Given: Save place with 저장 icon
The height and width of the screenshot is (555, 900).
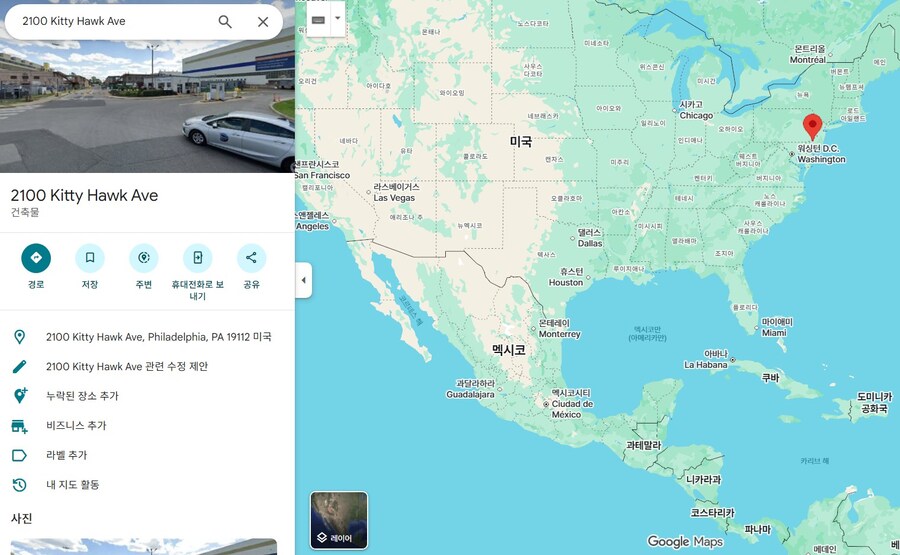Looking at the screenshot, I should coord(90,258).
